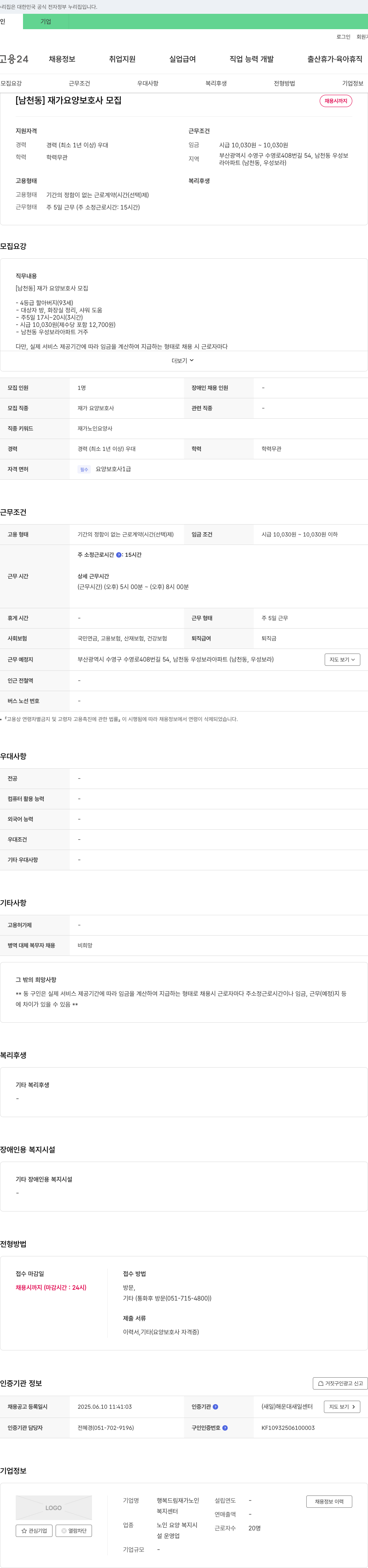Report via 거짓구인광고 신고 button

click(340, 1383)
